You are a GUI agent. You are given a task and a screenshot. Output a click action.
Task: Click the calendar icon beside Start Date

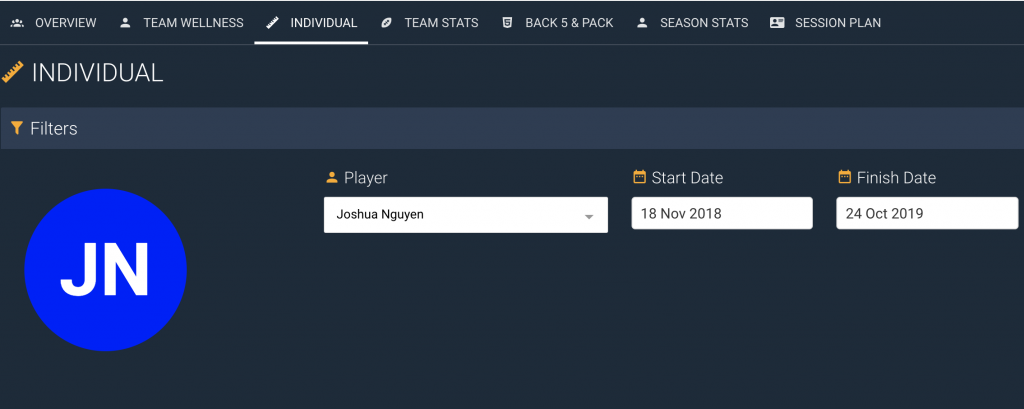pos(639,176)
